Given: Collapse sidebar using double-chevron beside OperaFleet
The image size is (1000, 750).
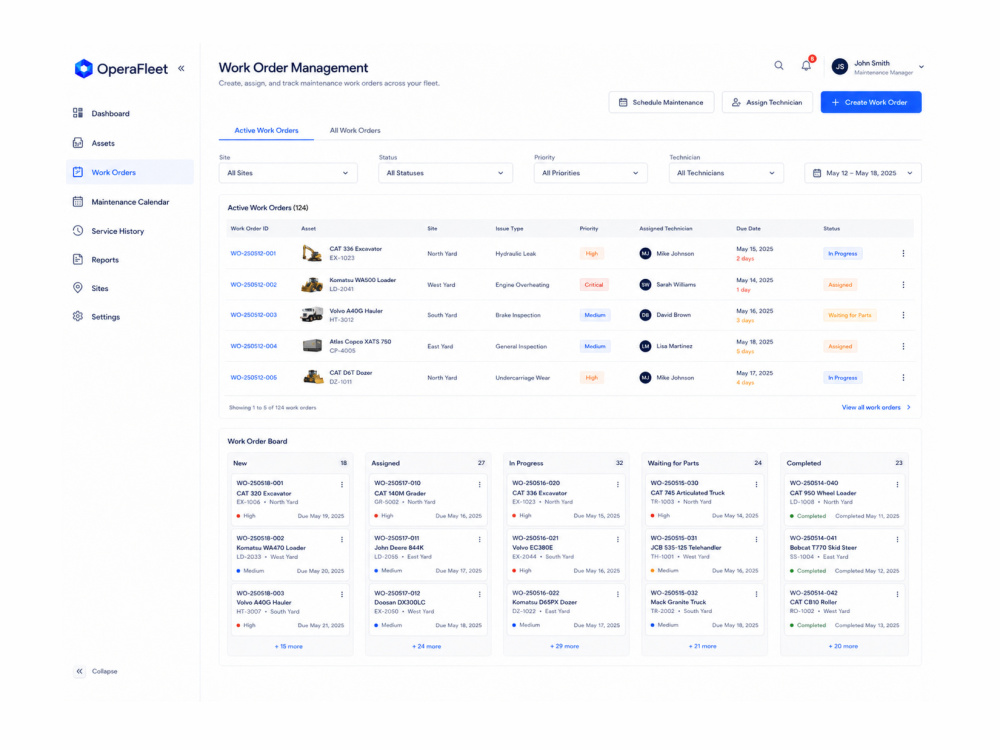Looking at the screenshot, I should 181,68.
